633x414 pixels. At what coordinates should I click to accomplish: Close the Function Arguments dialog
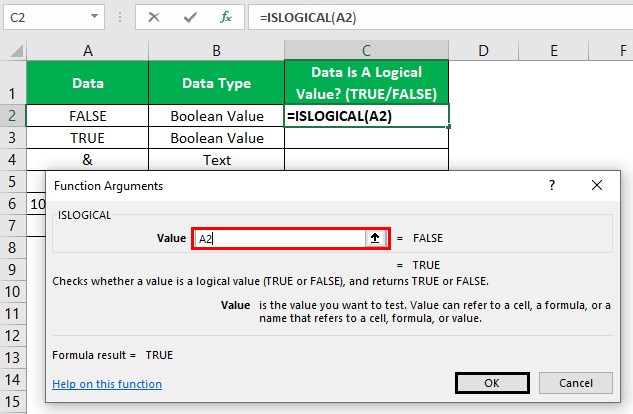[597, 185]
